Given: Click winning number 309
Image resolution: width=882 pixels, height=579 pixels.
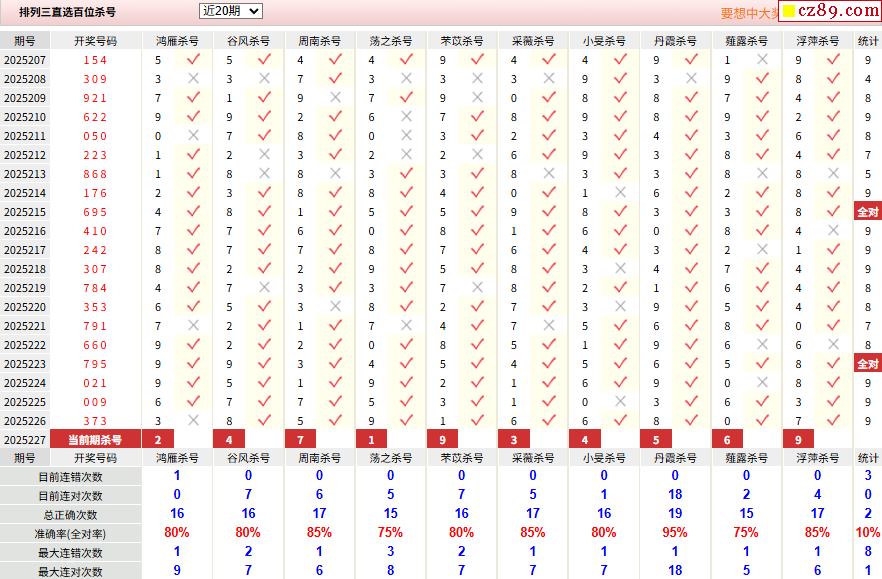Looking at the screenshot, I should coord(95,79).
